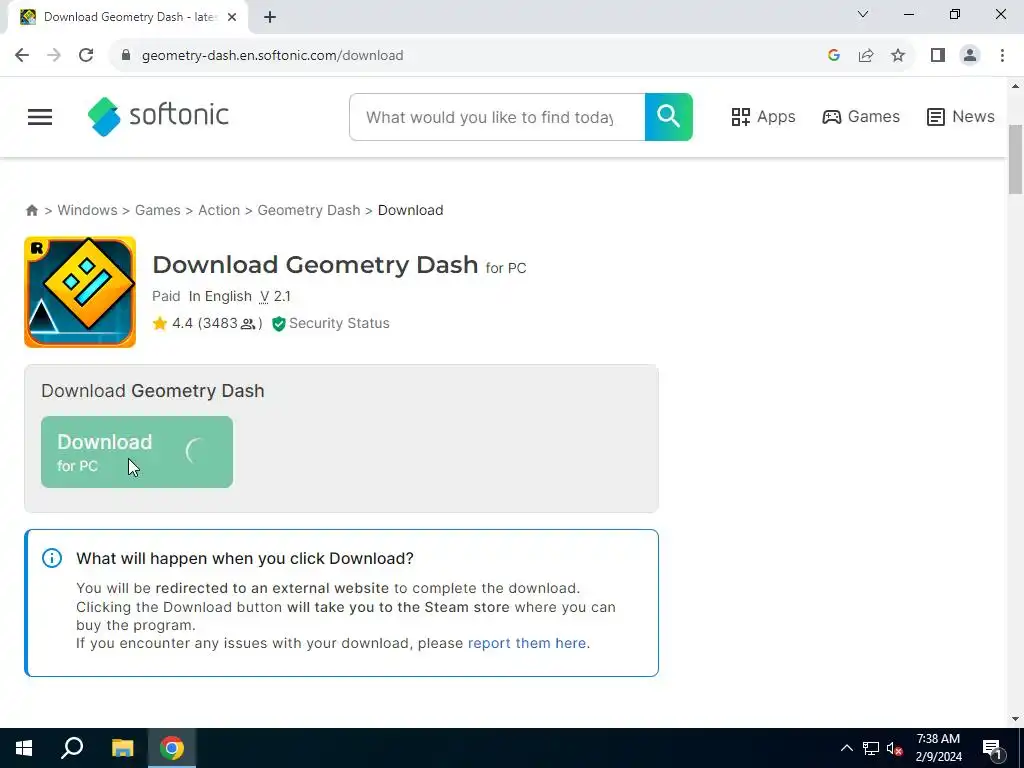Screen dimensions: 1024x768
Task: Open the taskbar clock and date
Action: (938, 748)
